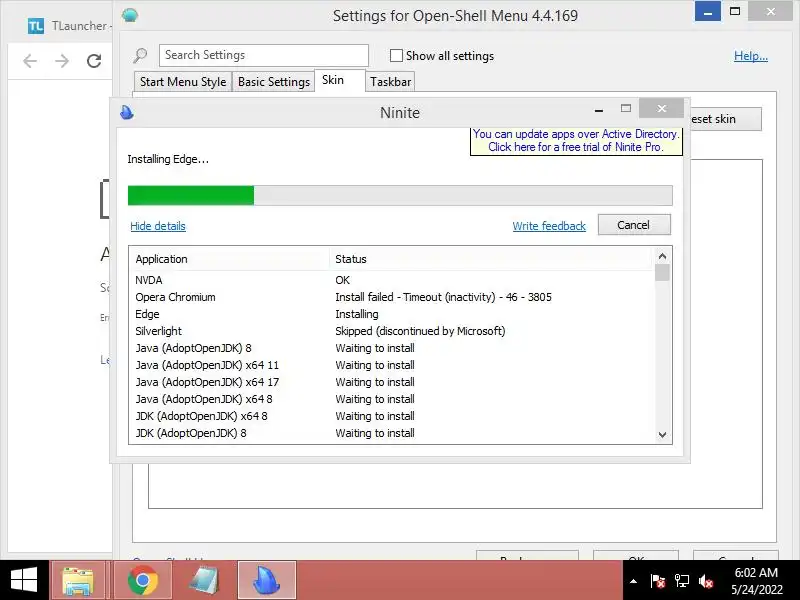Select Java (AdoptOpenJDK) x64 11 row
Image resolution: width=800 pixels, height=600 pixels.
coord(391,365)
